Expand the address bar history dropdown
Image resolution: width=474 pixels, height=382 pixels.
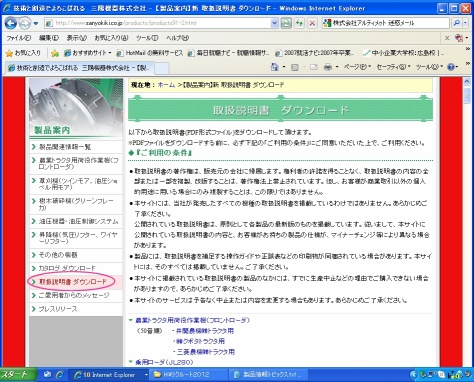(x=274, y=23)
